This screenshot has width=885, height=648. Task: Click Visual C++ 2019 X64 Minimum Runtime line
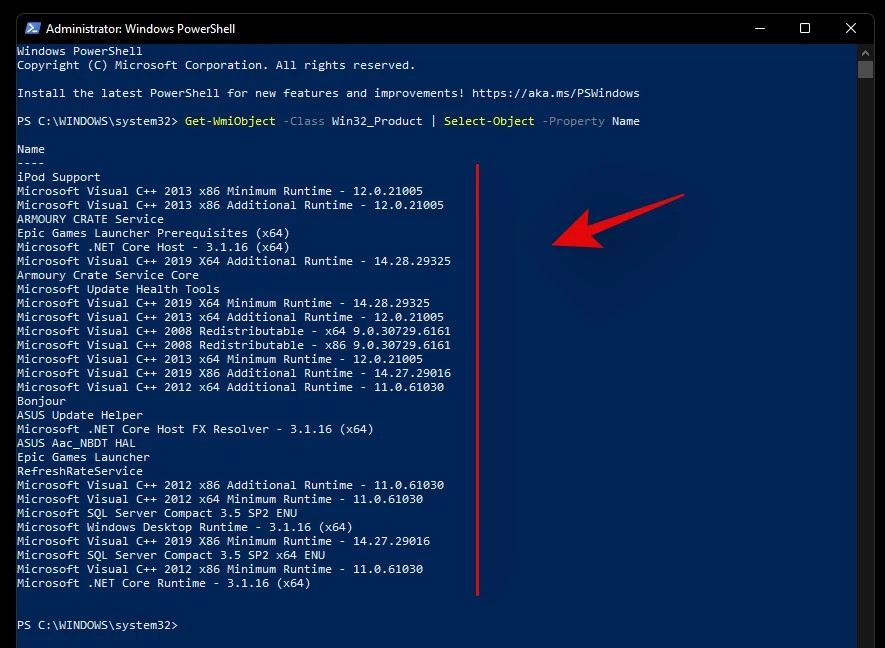click(223, 303)
